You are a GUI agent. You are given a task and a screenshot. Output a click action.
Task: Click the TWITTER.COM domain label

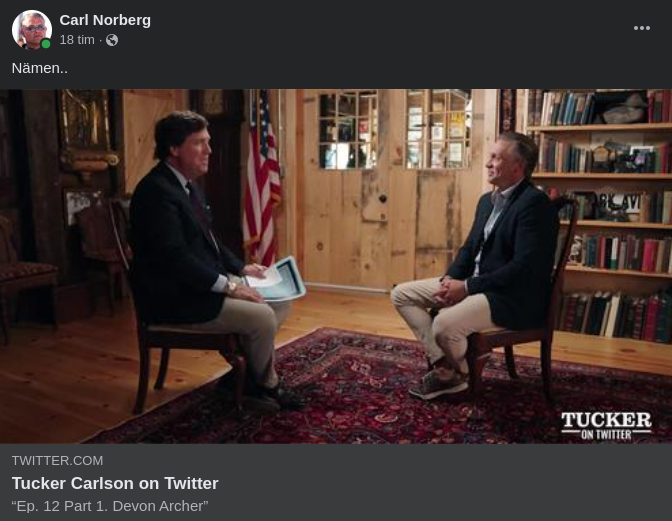[x=57, y=461]
